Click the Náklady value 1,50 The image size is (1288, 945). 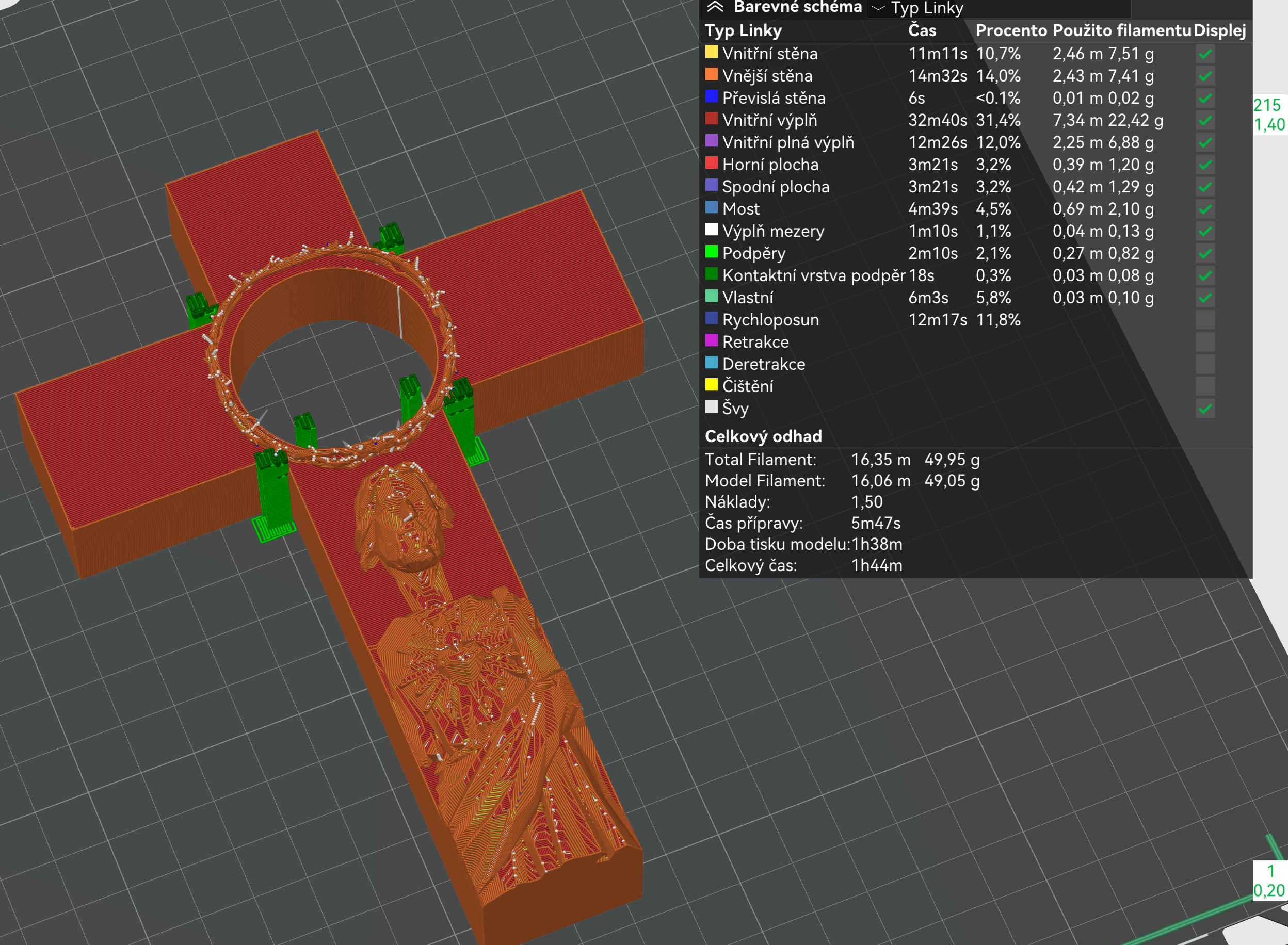point(867,502)
